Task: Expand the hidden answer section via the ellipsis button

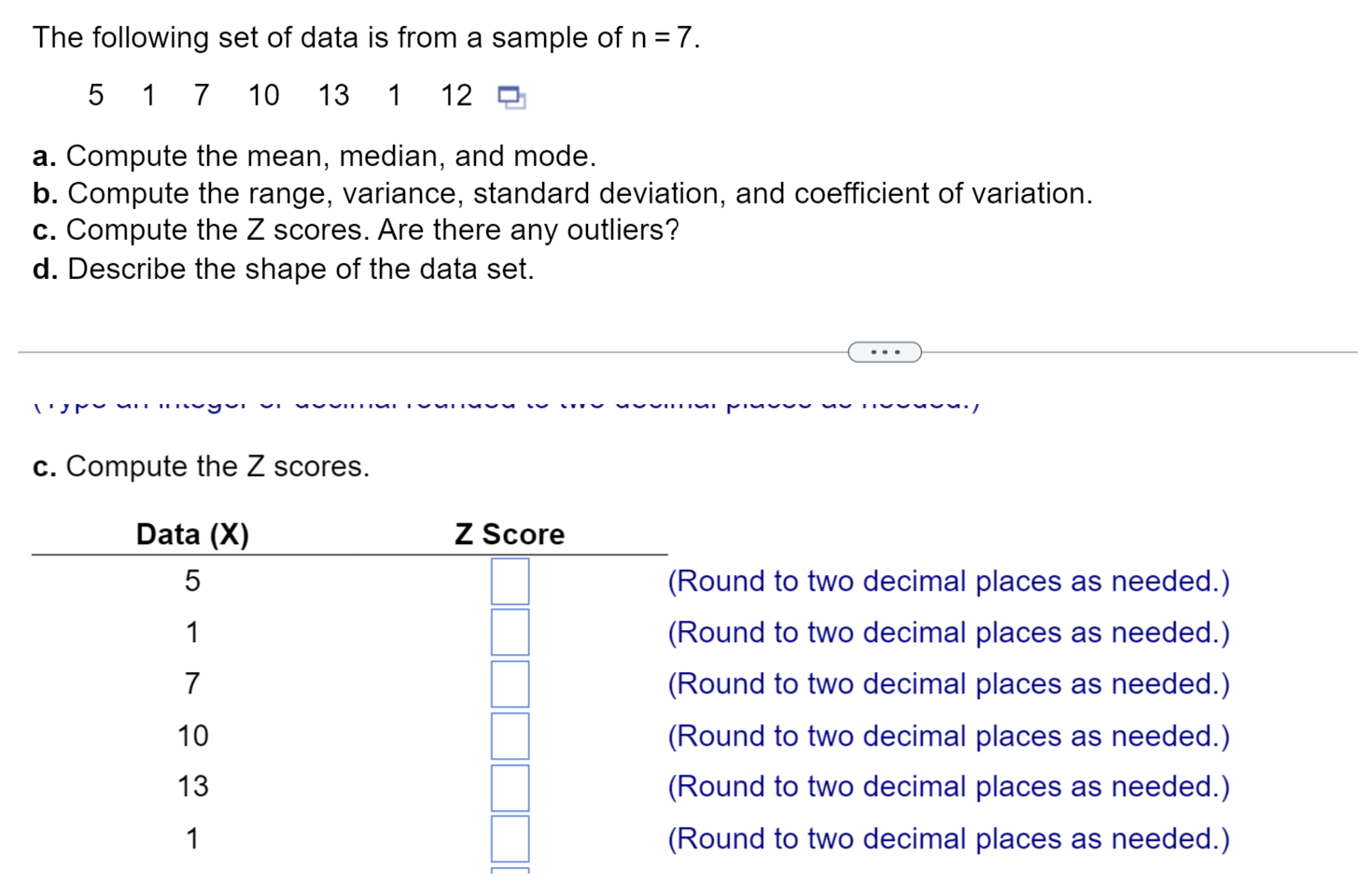Action: click(883, 351)
